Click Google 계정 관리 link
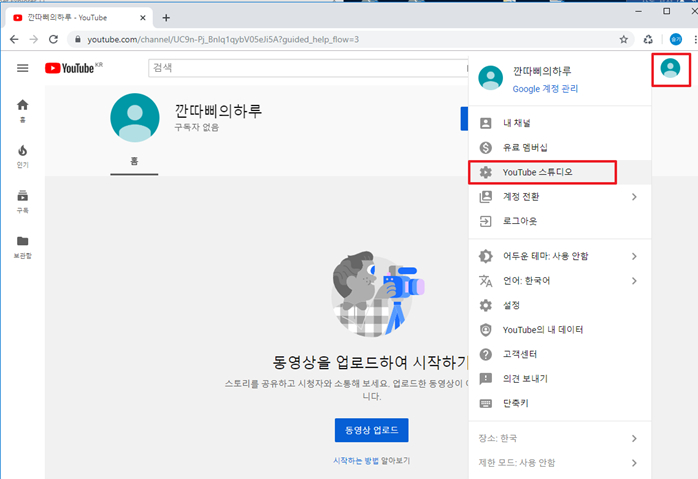 (545, 89)
